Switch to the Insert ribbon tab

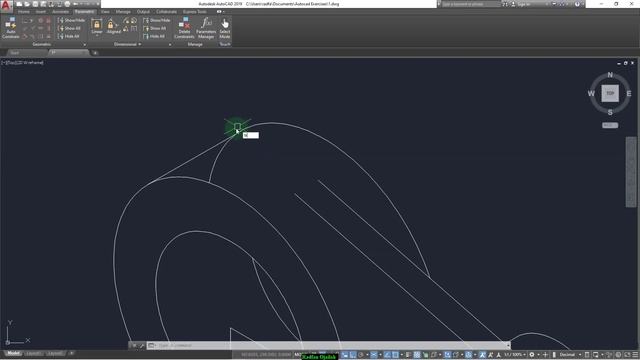pyautogui.click(x=41, y=12)
